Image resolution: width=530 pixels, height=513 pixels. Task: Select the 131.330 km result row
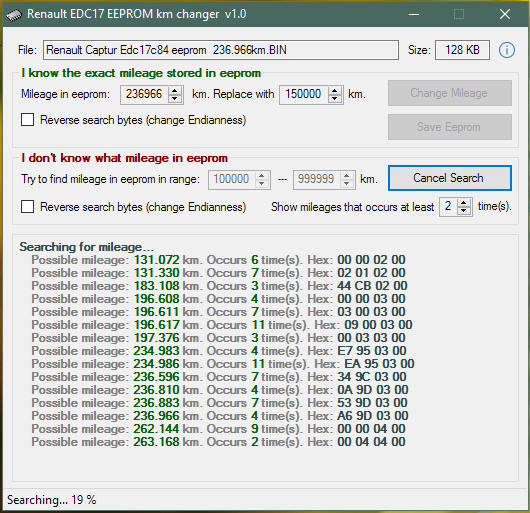(x=218, y=273)
